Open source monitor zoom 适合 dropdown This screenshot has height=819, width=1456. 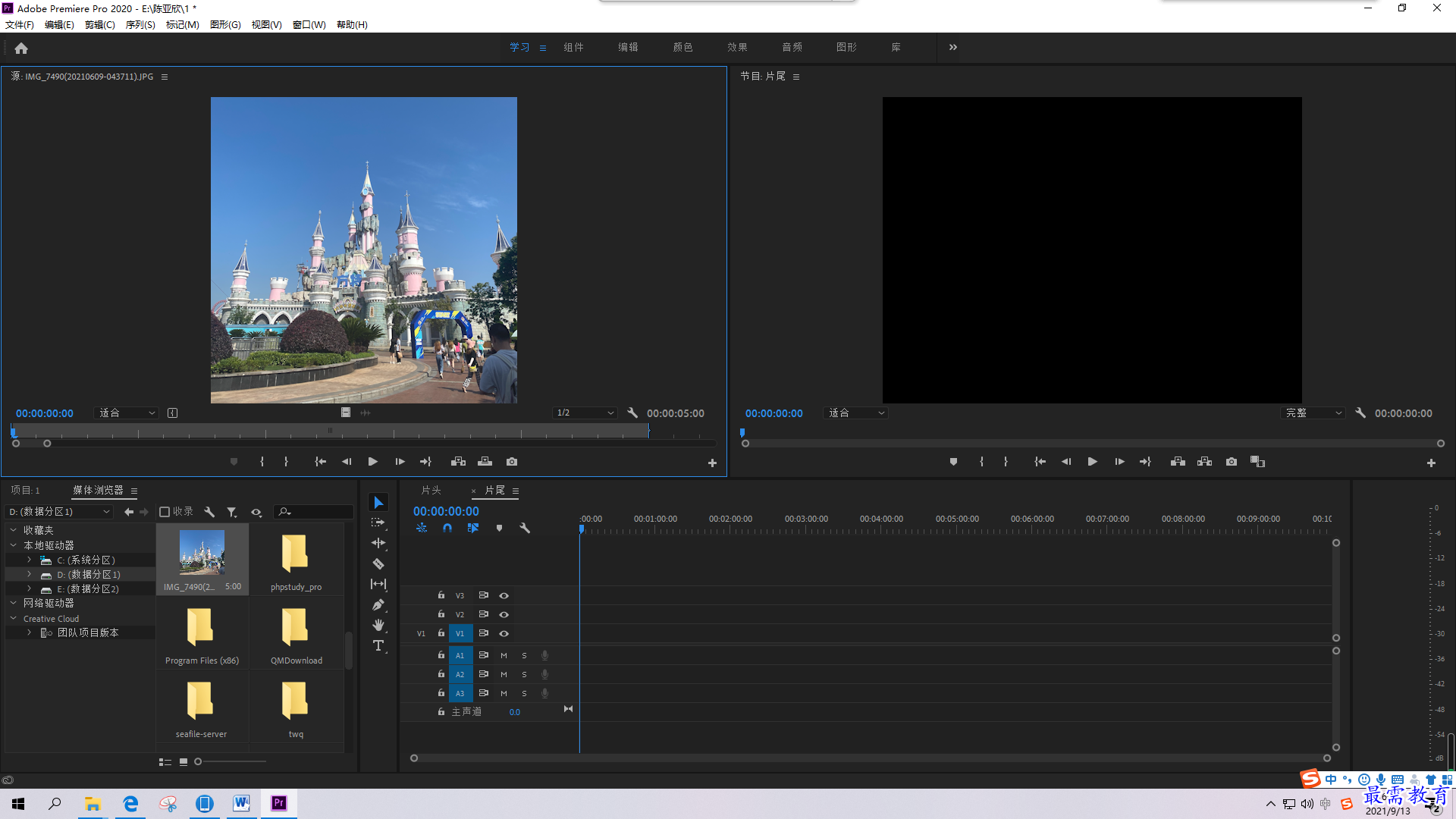127,413
